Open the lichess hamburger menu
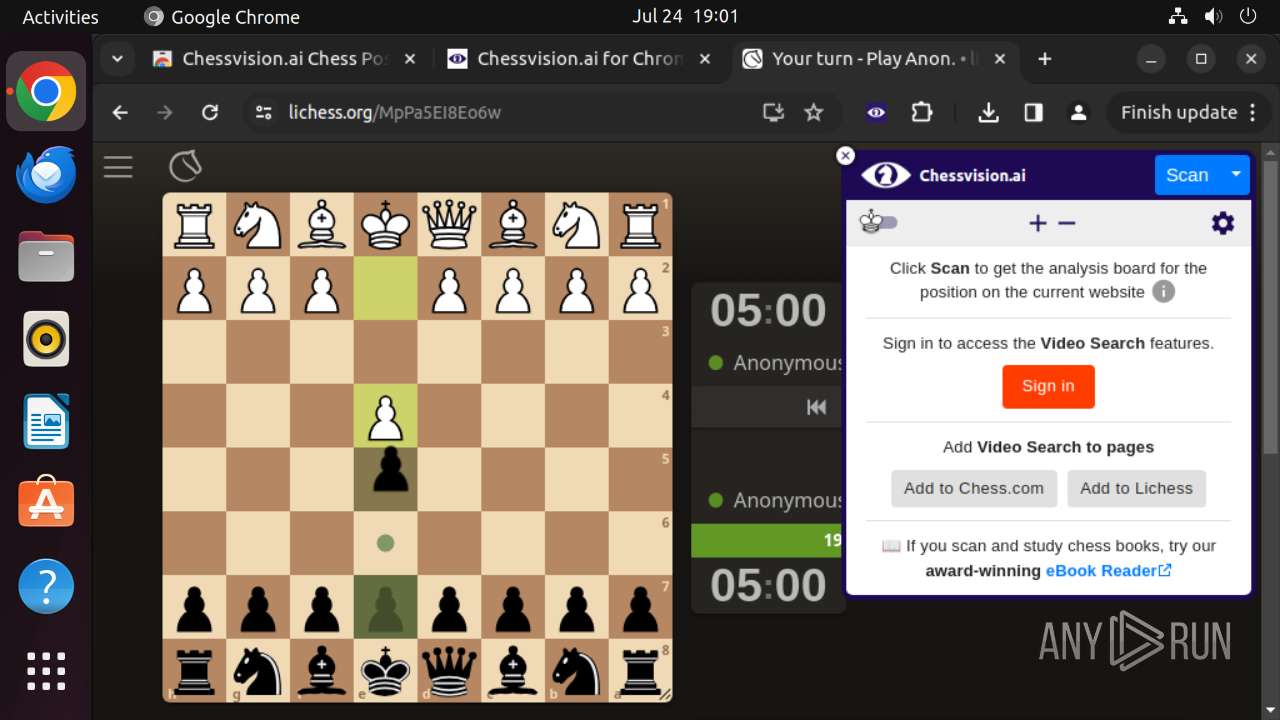 click(x=118, y=167)
